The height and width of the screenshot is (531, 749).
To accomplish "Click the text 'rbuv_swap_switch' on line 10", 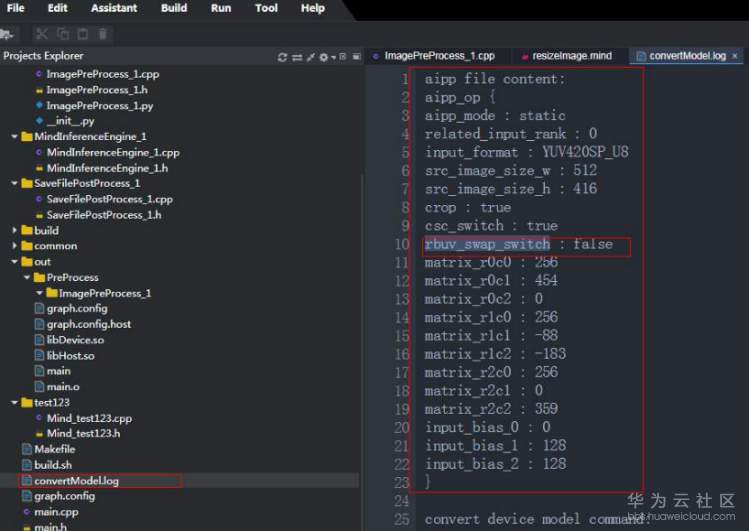I will [x=487, y=244].
